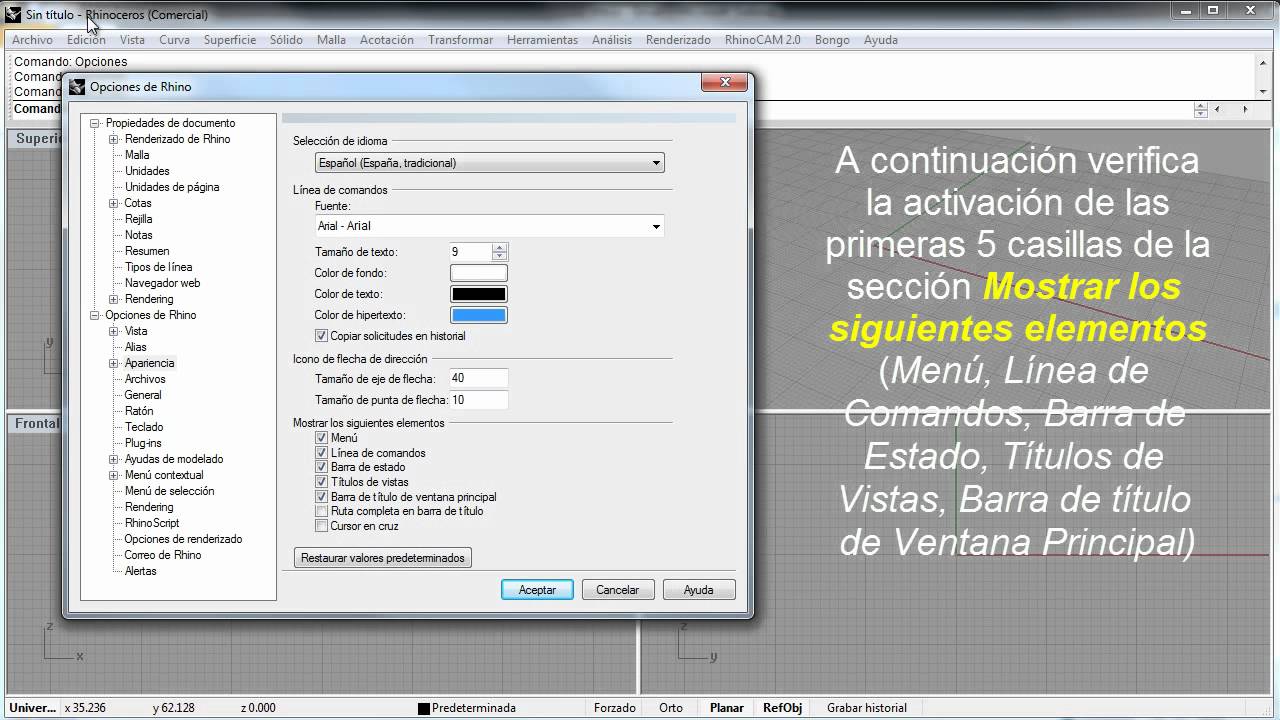Pick the Color de texto swatch

479,294
